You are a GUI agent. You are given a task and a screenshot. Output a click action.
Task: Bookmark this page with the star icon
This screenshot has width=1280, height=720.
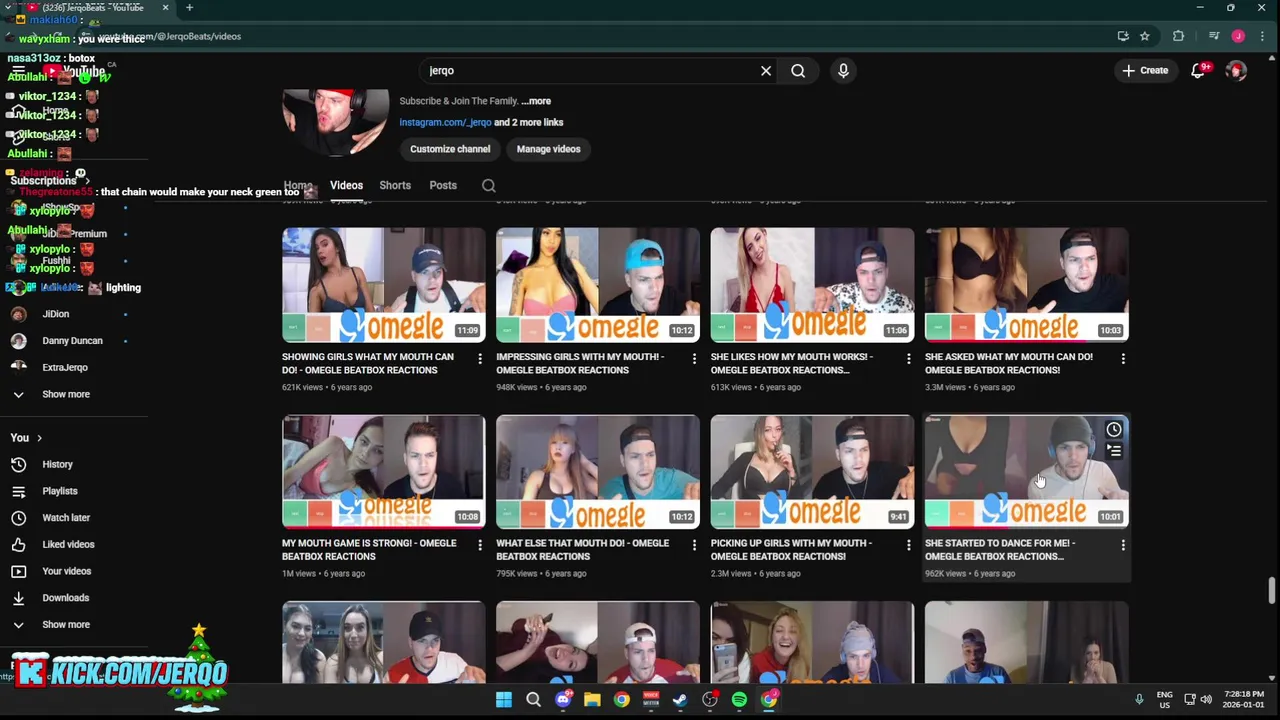(x=1145, y=36)
